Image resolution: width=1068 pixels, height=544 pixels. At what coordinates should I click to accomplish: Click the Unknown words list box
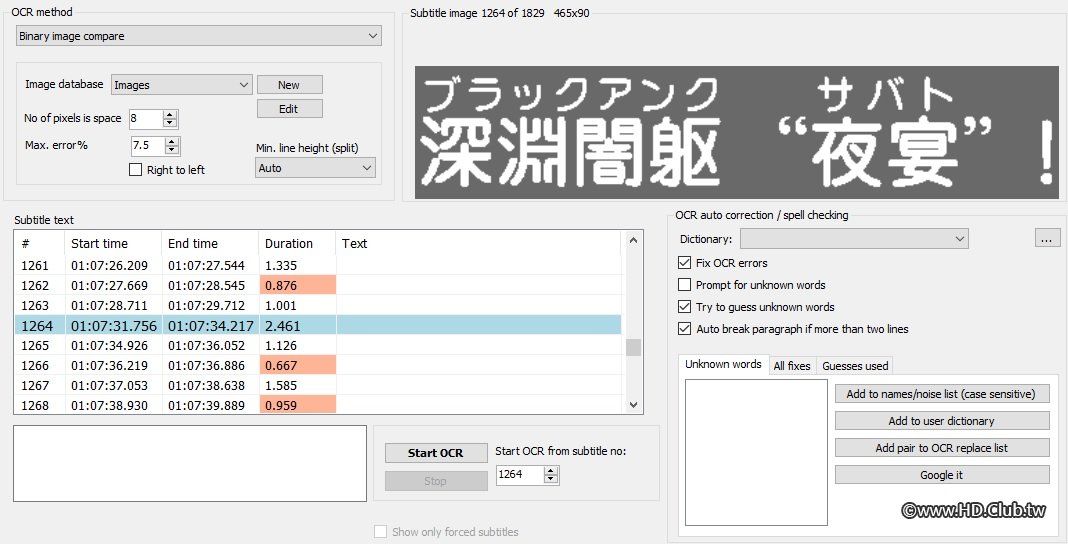(756, 452)
